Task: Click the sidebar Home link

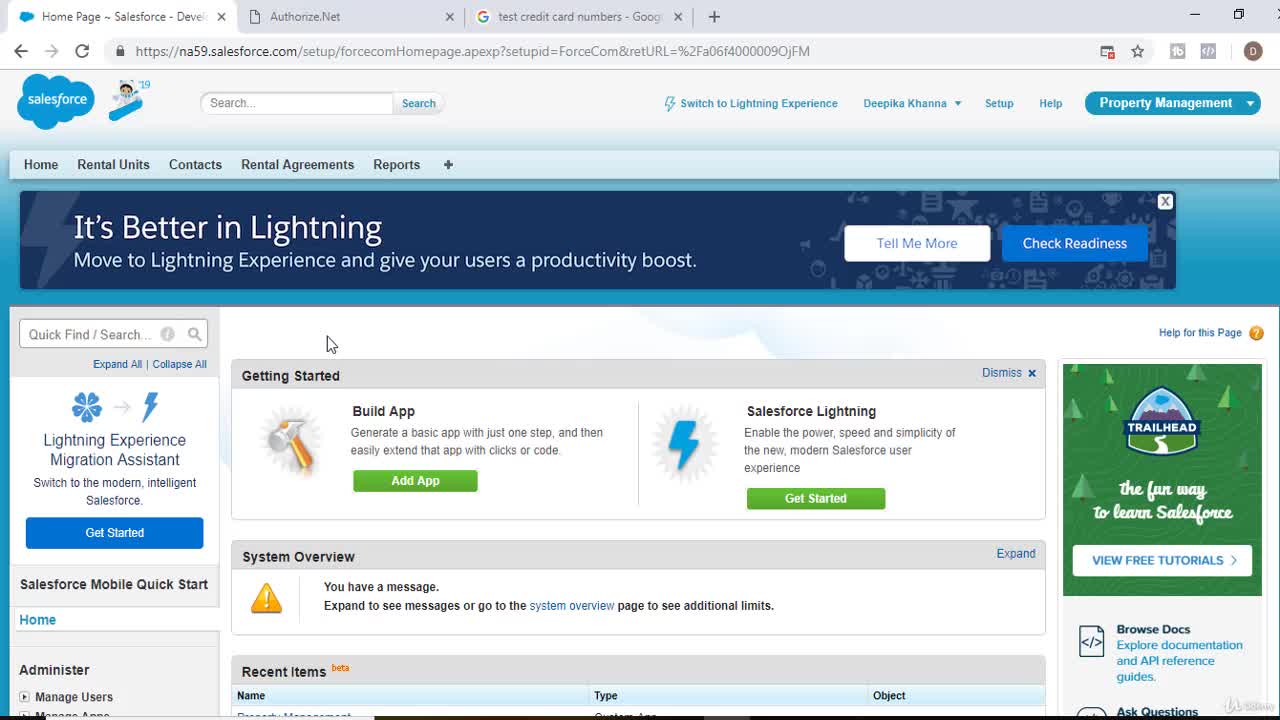Action: point(37,620)
